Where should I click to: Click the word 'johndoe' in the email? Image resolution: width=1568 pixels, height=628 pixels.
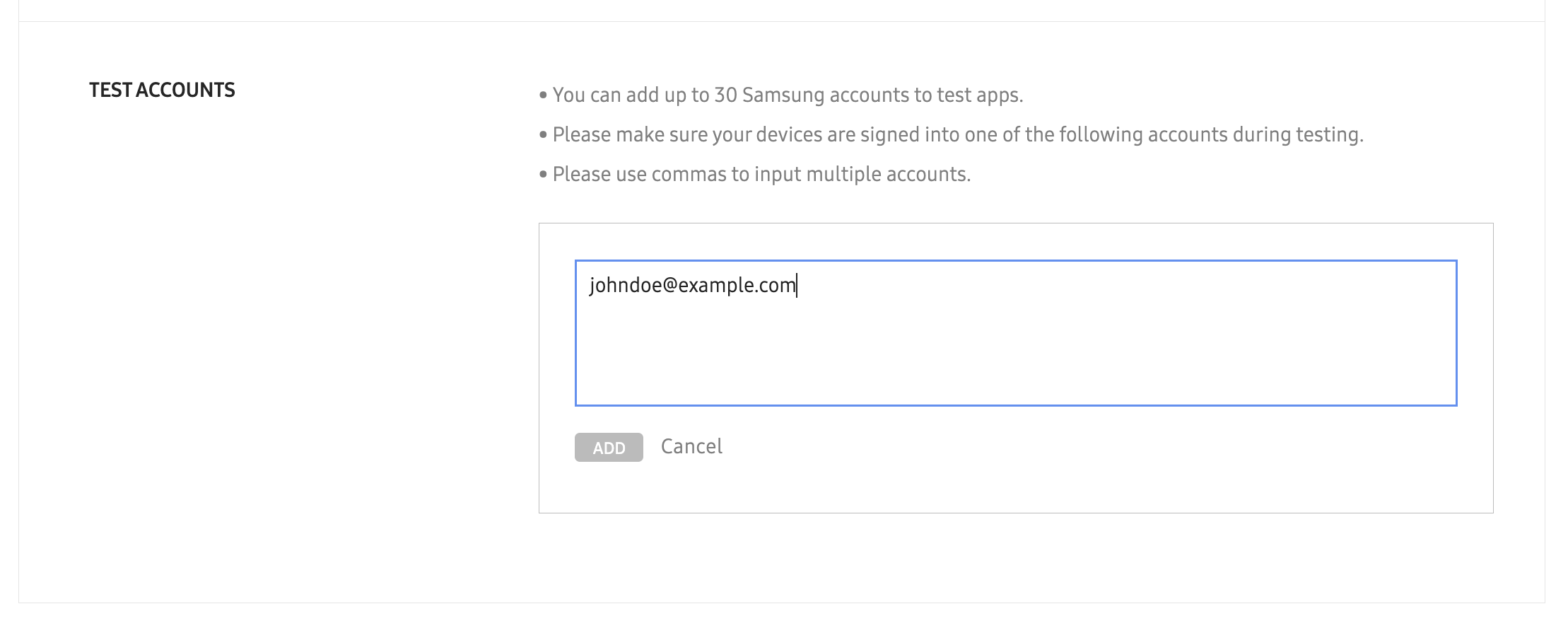click(625, 285)
